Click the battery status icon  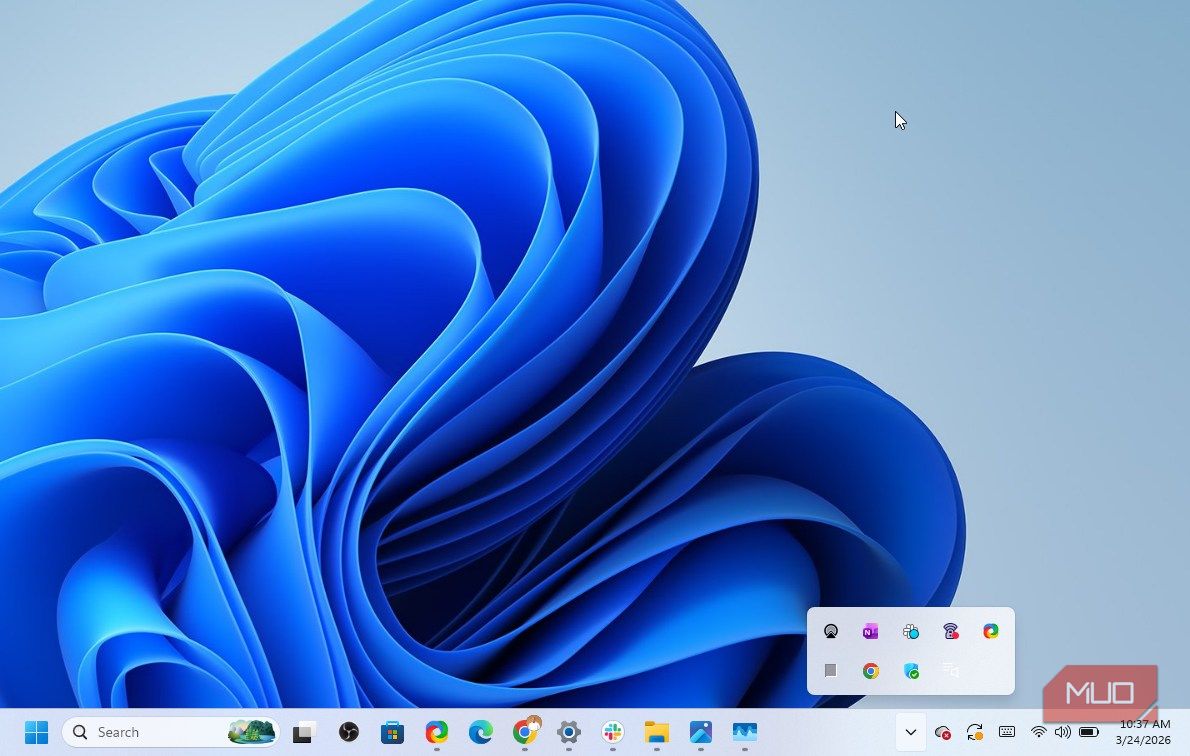coord(1089,732)
